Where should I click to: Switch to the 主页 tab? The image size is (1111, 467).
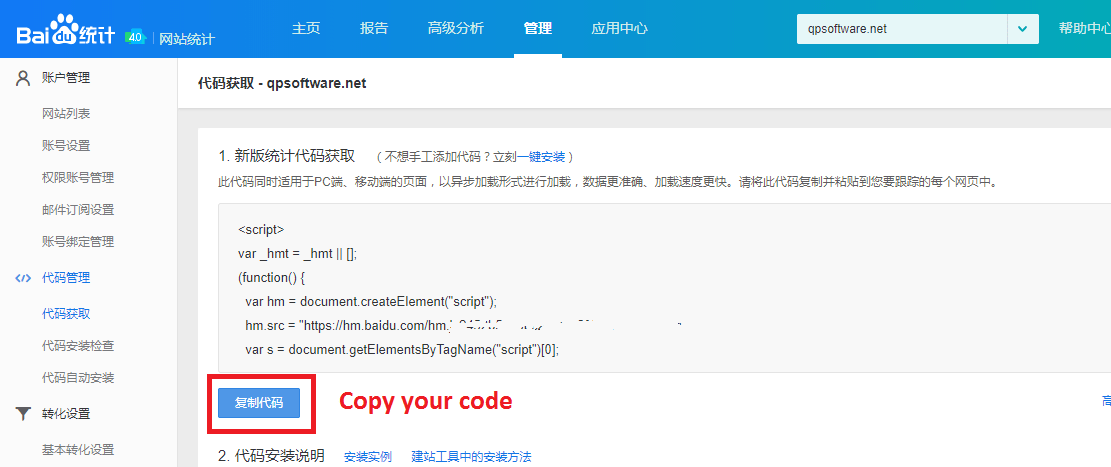point(306,28)
